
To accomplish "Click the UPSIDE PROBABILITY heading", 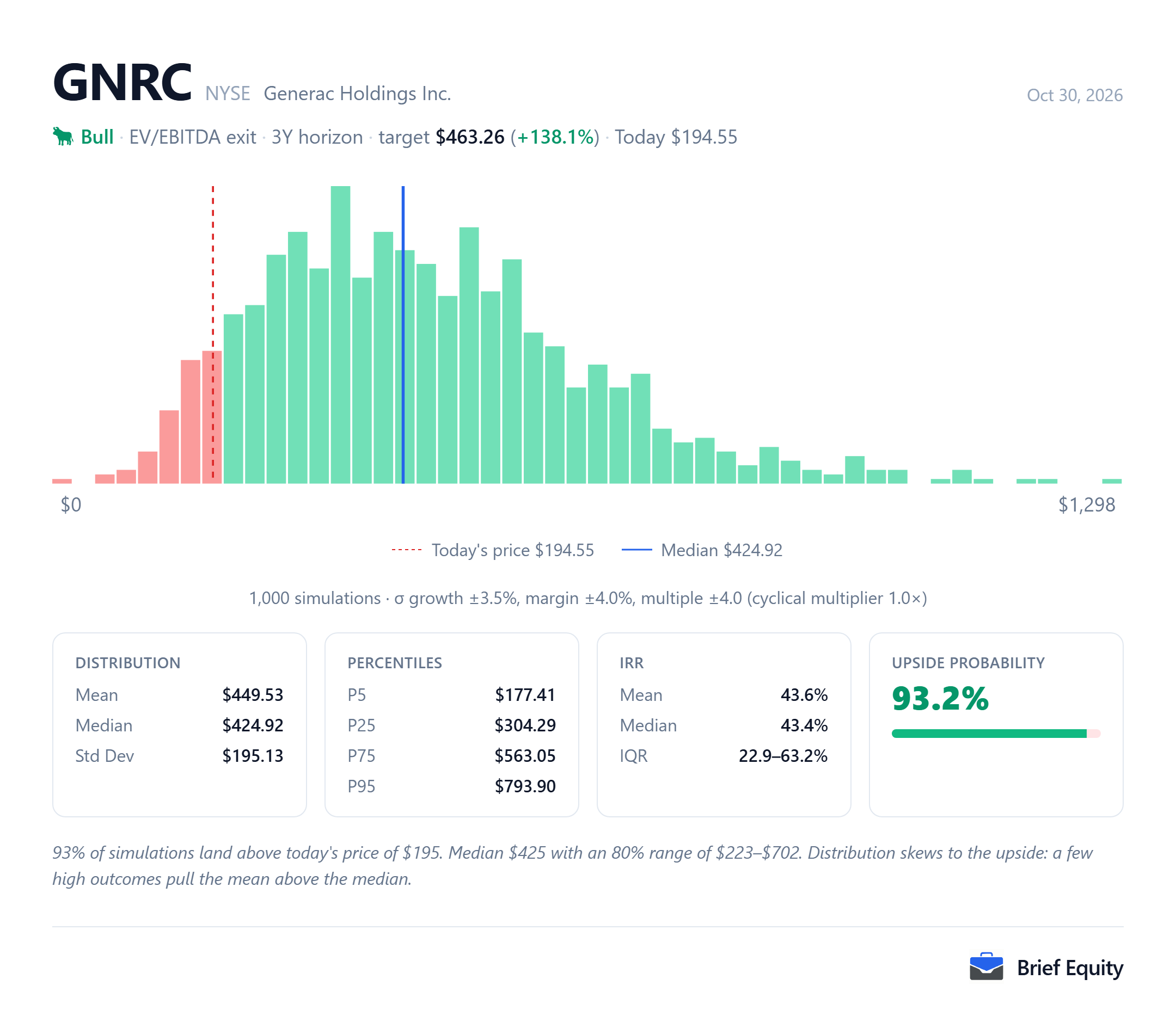I will click(x=968, y=663).
